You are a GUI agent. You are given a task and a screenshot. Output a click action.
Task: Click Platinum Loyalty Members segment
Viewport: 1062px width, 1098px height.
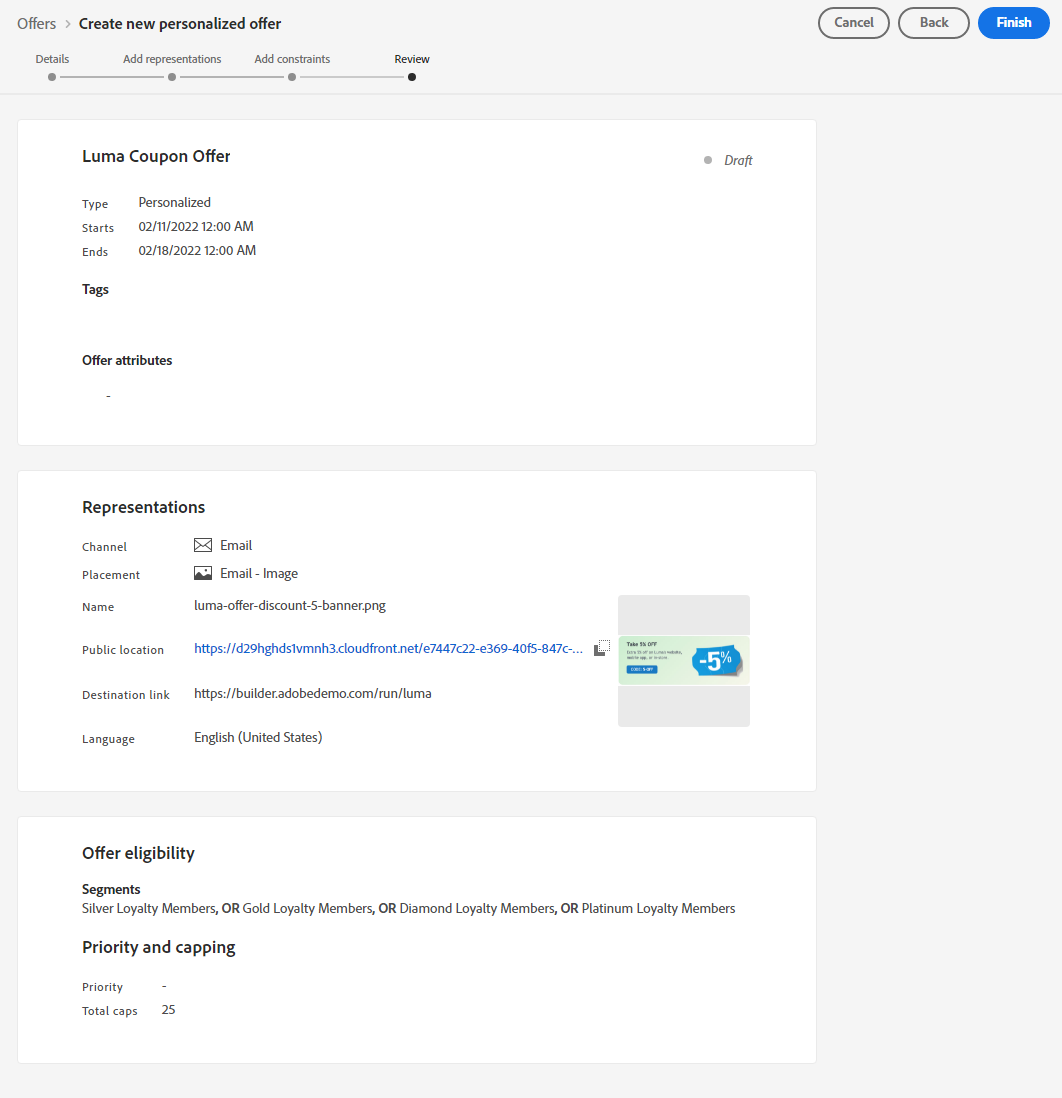[x=658, y=908]
